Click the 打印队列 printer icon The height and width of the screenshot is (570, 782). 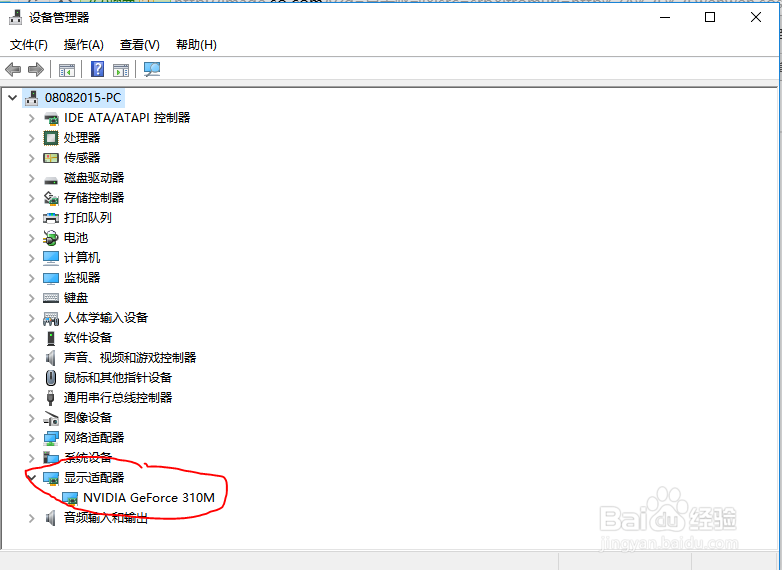(x=51, y=218)
